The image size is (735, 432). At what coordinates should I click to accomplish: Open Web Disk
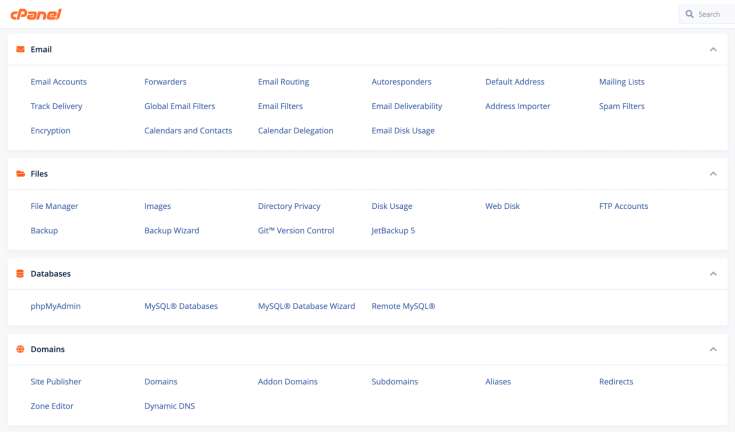[x=502, y=206]
